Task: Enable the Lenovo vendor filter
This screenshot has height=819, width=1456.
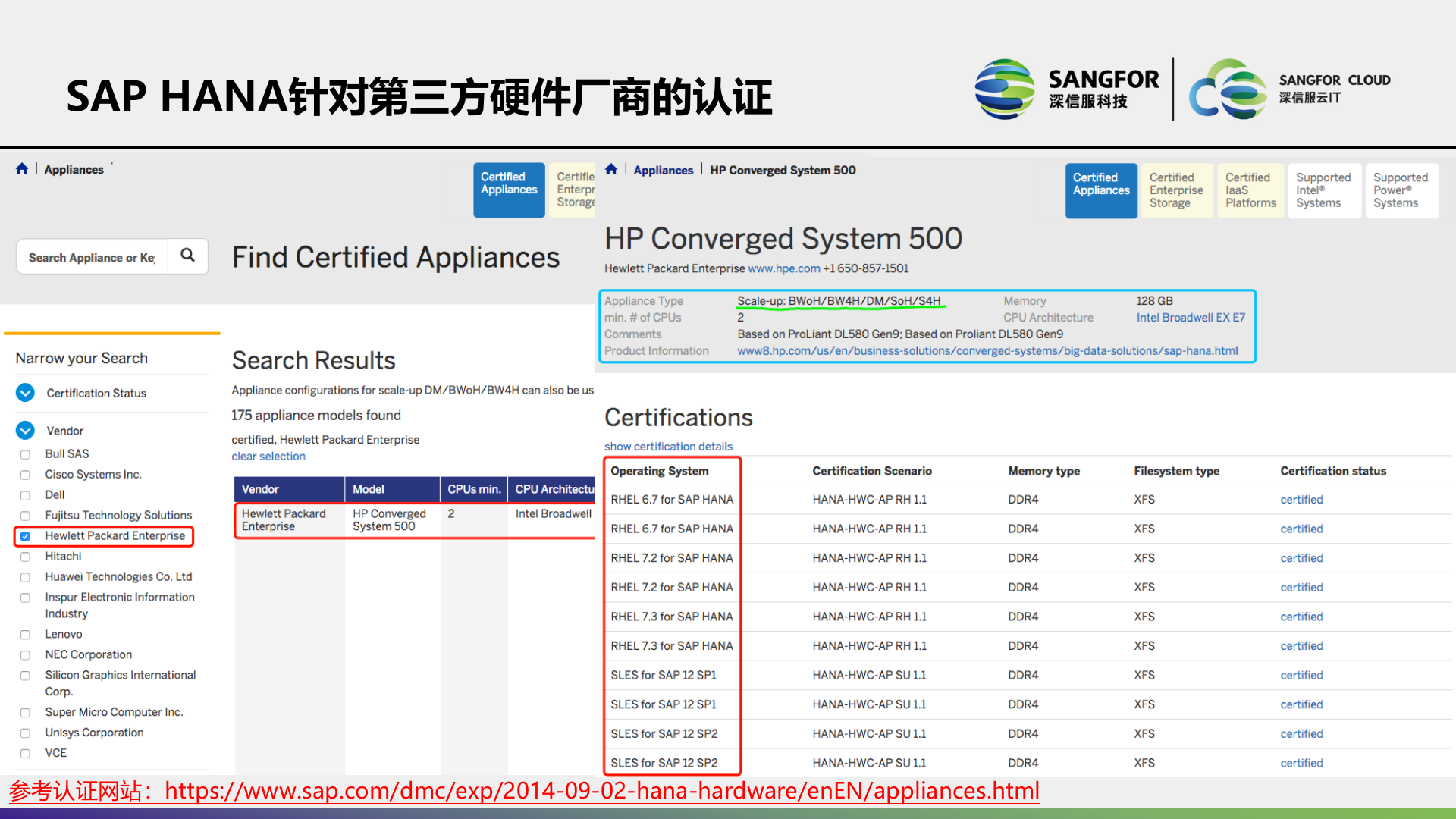Action: pyautogui.click(x=25, y=634)
